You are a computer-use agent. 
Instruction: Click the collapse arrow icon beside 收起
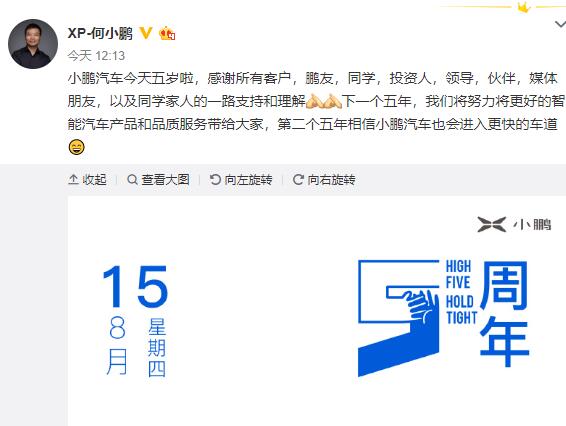point(73,179)
